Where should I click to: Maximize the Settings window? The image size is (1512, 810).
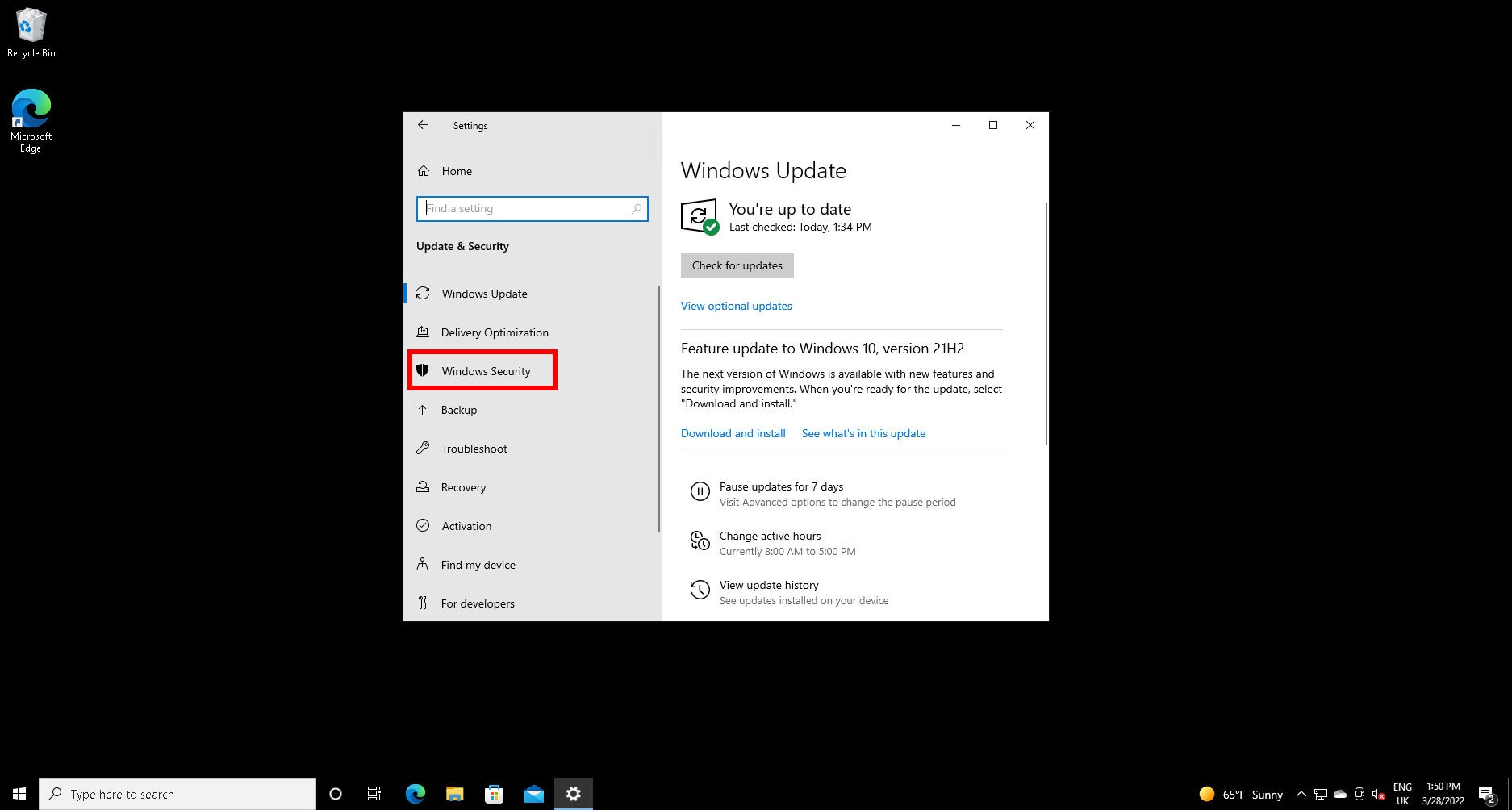[x=993, y=125]
